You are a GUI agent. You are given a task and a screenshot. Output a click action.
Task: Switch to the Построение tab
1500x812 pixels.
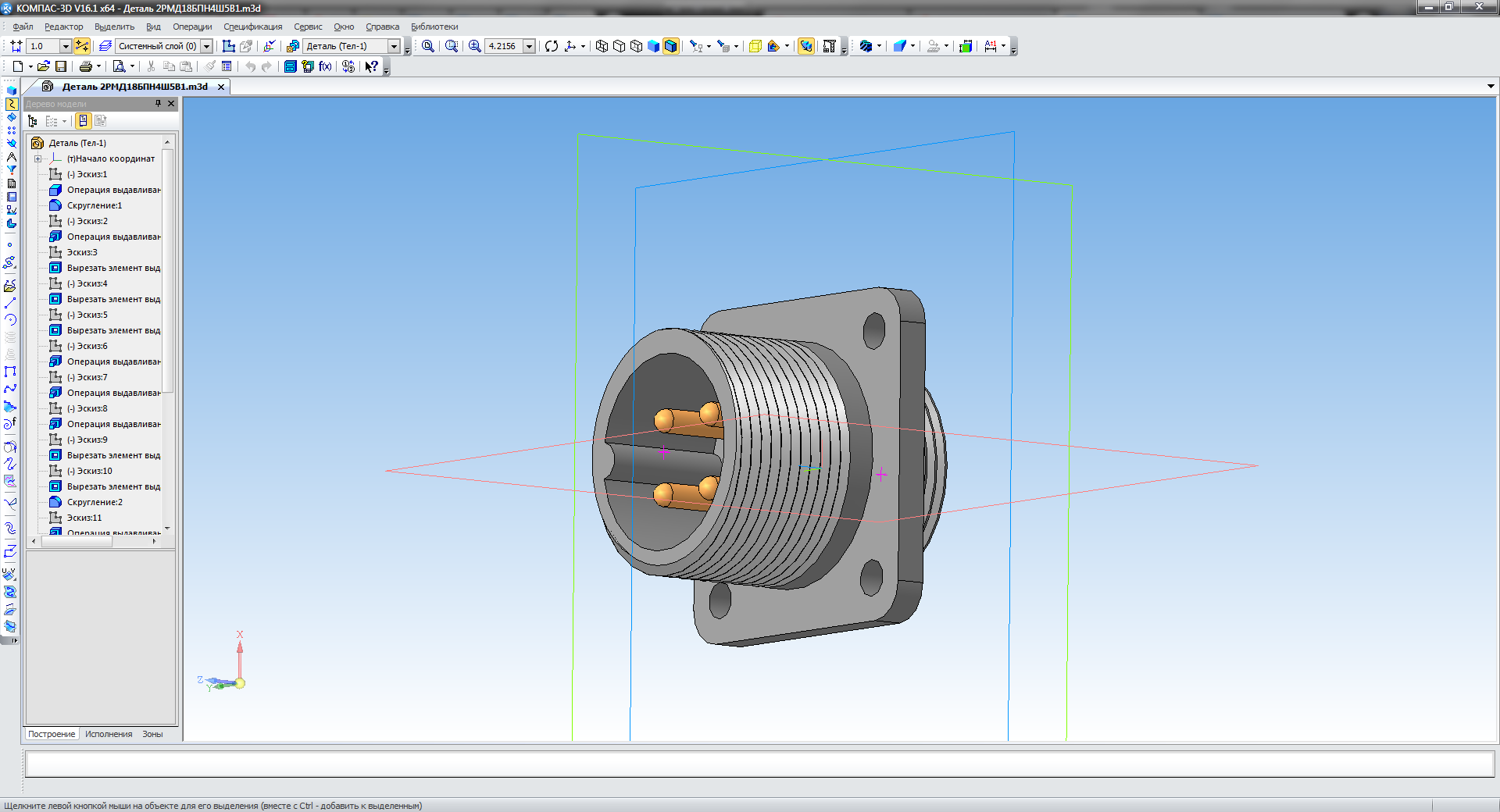click(52, 734)
